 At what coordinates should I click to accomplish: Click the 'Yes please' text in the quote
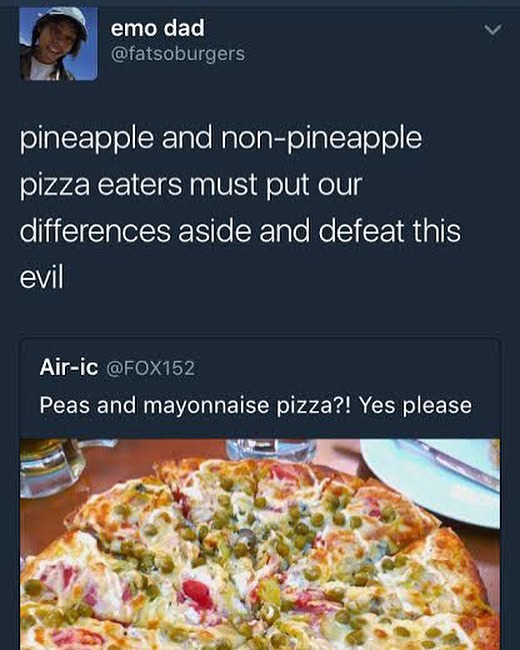point(415,405)
